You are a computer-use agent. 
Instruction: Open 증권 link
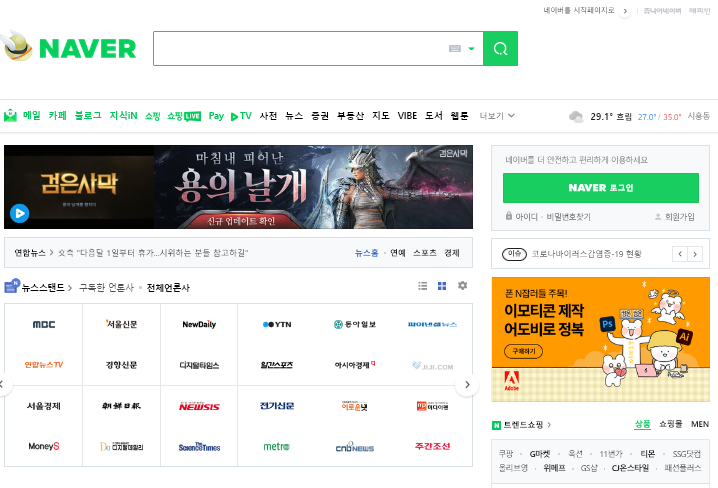click(x=320, y=116)
